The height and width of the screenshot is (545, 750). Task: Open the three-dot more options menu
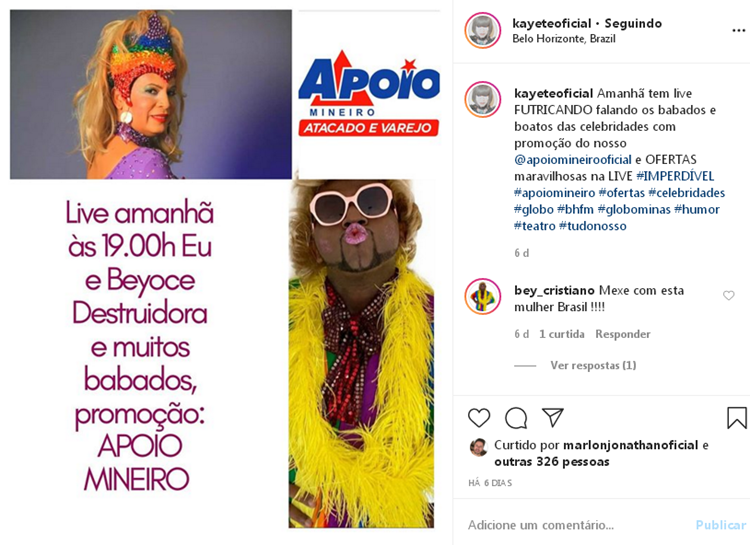pos(739,31)
